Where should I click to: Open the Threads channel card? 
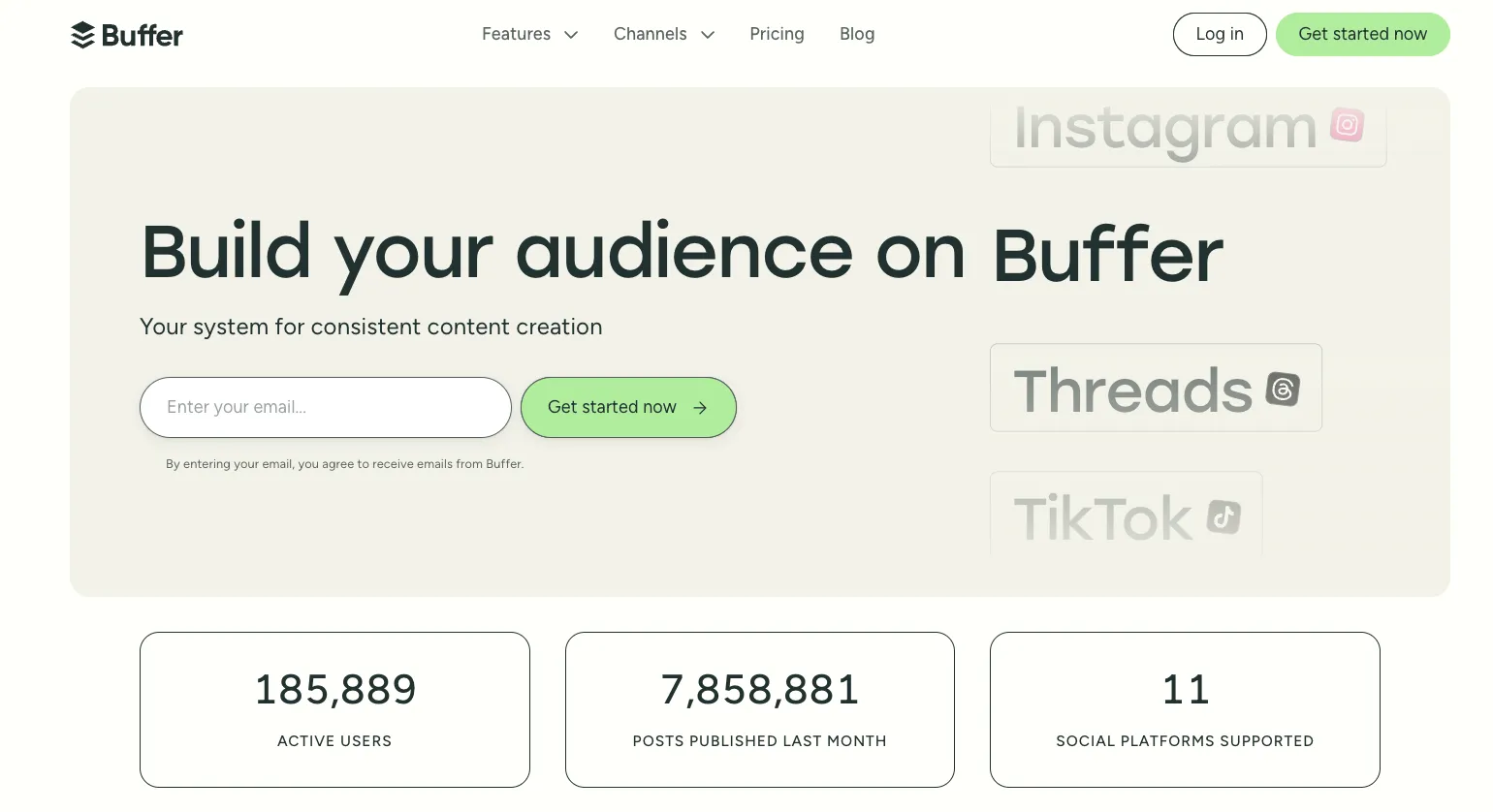tap(1155, 387)
